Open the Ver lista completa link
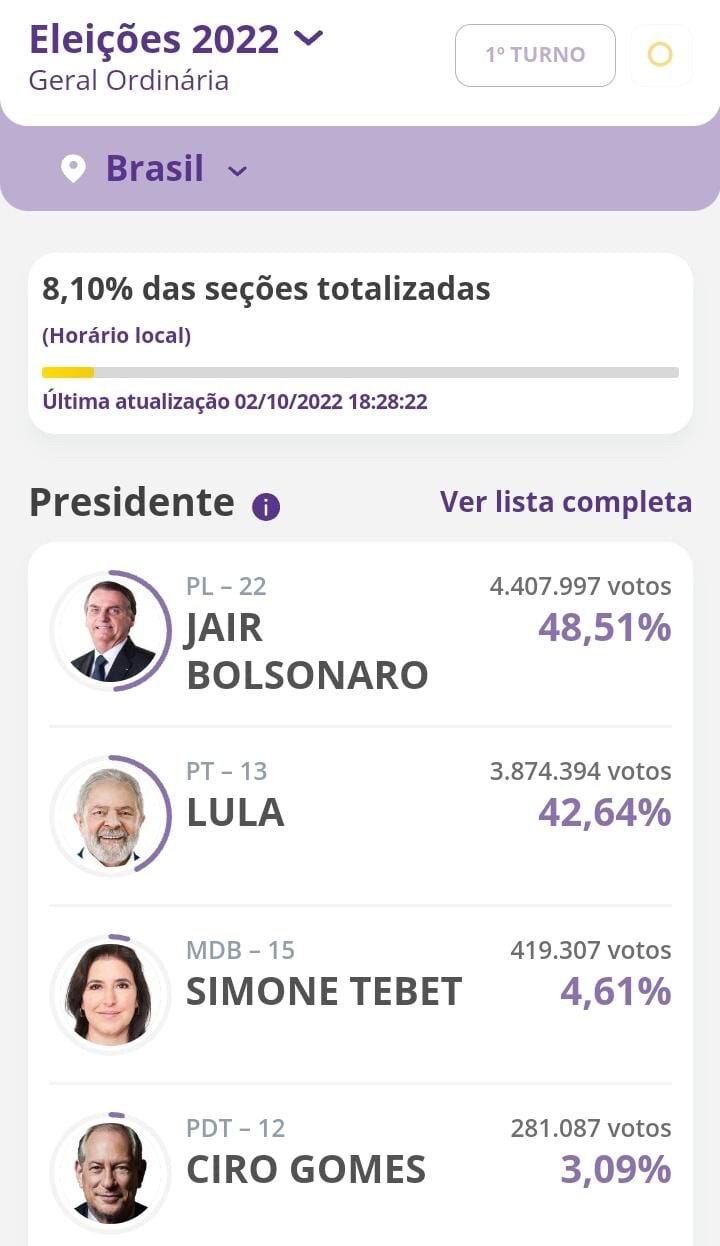This screenshot has height=1246, width=720. click(566, 501)
